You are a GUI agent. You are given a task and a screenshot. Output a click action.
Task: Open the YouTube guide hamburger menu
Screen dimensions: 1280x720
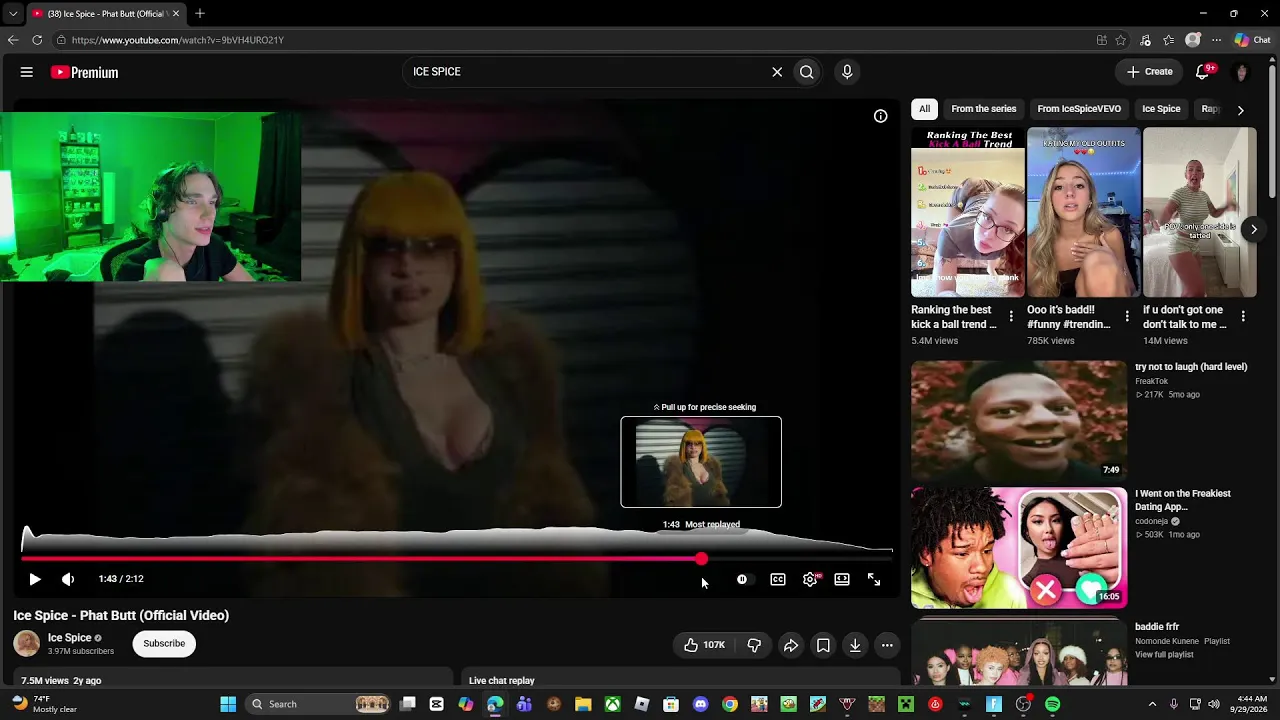pos(27,72)
